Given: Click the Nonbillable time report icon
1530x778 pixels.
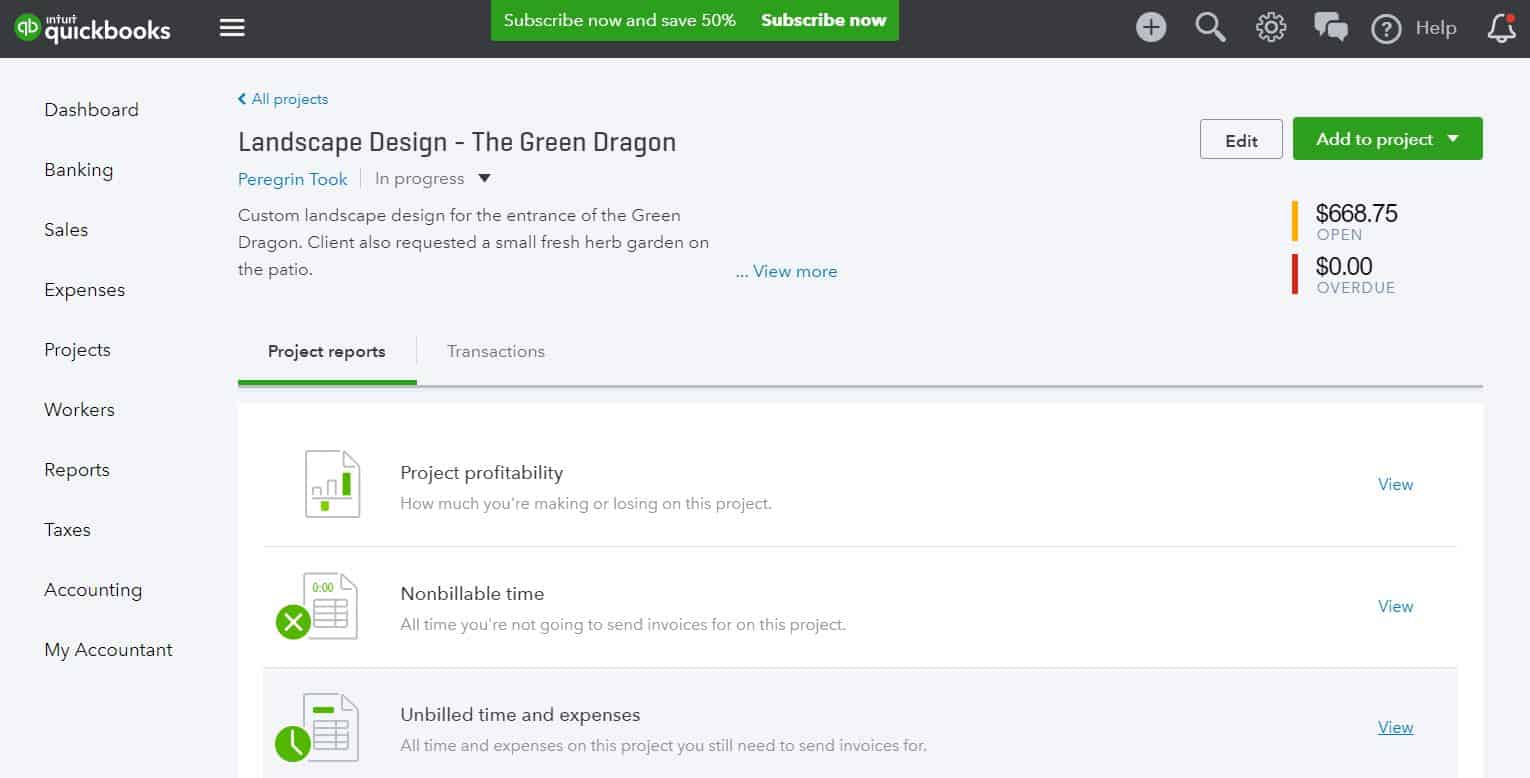Looking at the screenshot, I should tap(317, 606).
